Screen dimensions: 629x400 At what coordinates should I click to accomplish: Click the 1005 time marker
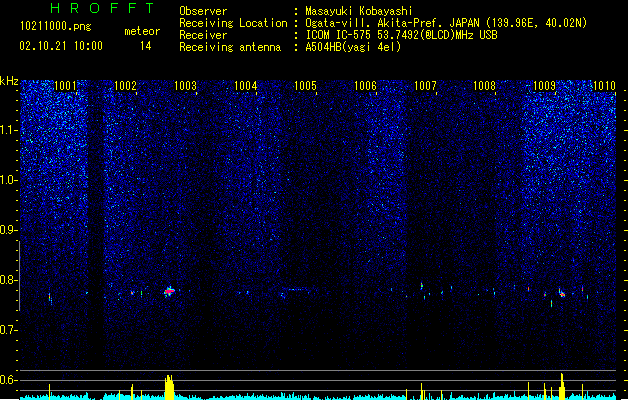pos(305,86)
